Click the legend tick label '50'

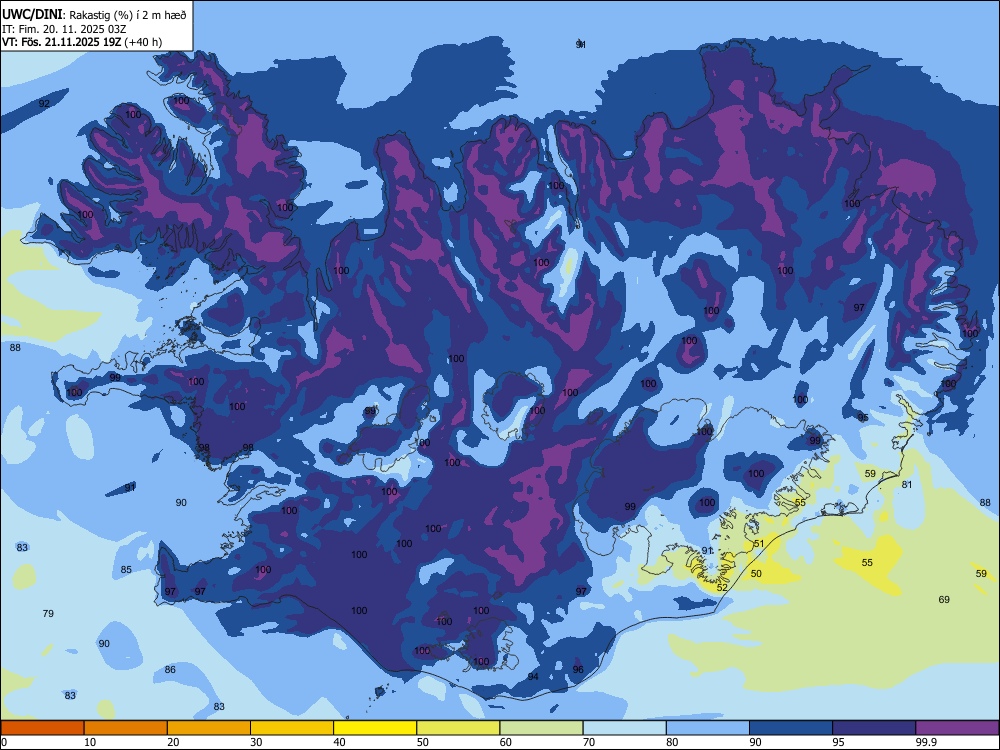coord(423,742)
